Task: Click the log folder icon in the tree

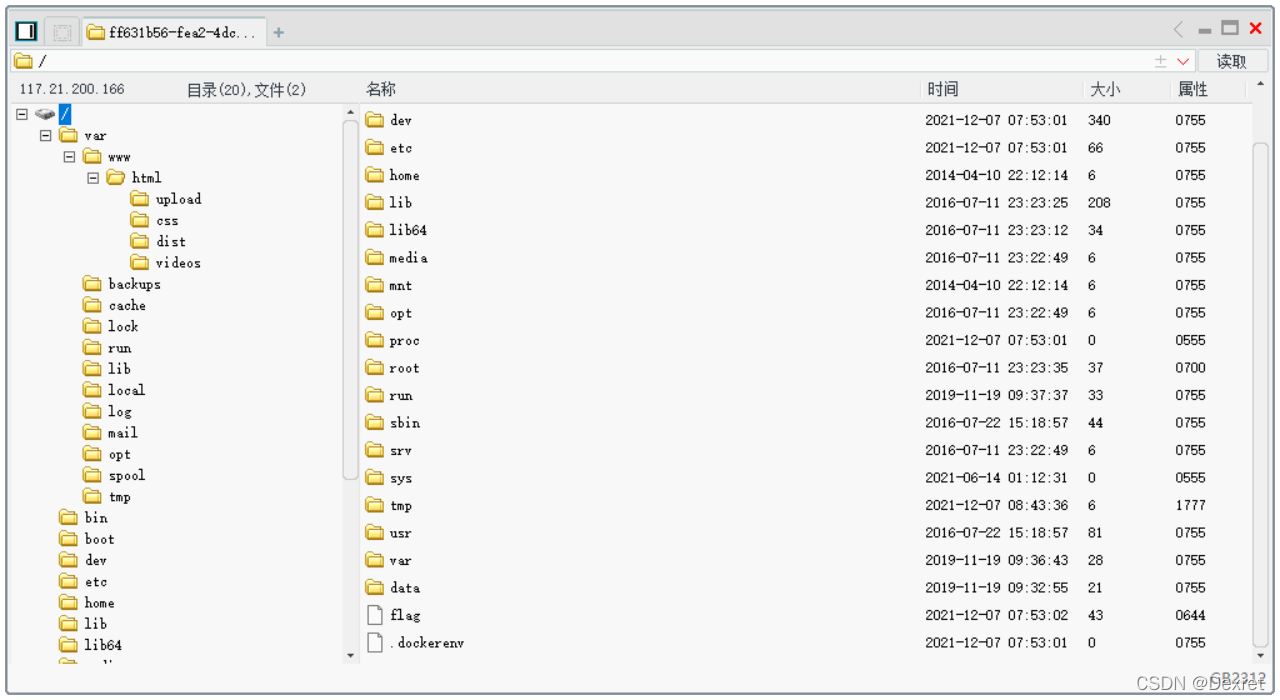Action: tap(92, 411)
